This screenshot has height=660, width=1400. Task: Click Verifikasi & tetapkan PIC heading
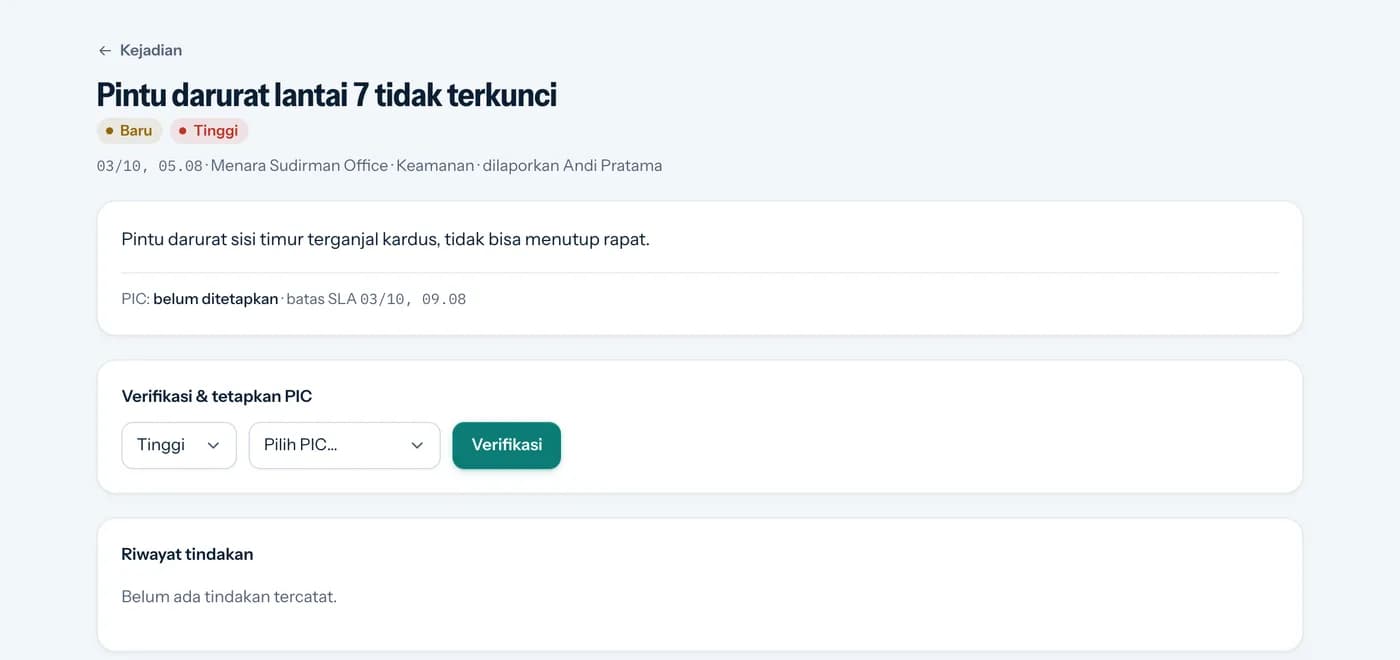[217, 396]
